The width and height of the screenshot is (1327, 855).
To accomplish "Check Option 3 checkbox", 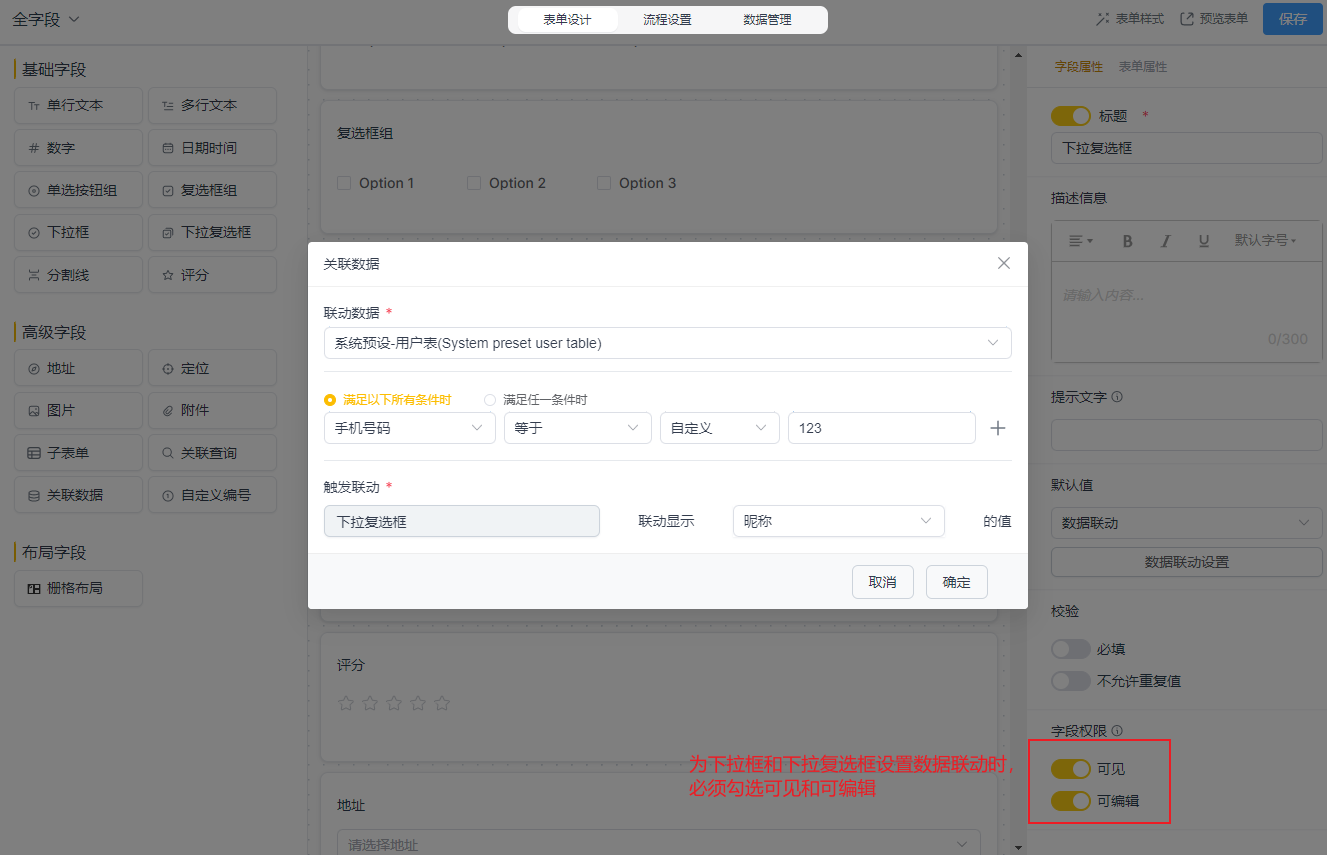I will (x=604, y=183).
